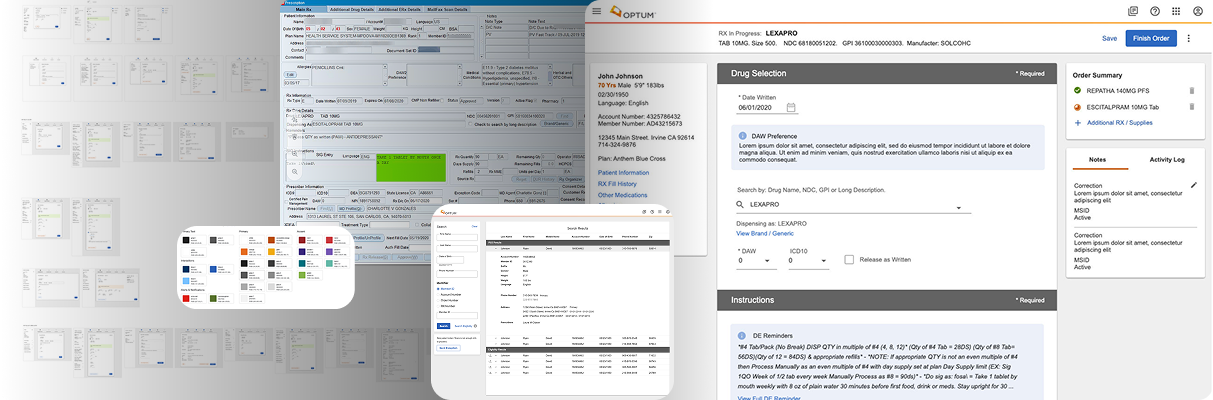
Task: Open the apps grid icon
Action: point(1176,11)
